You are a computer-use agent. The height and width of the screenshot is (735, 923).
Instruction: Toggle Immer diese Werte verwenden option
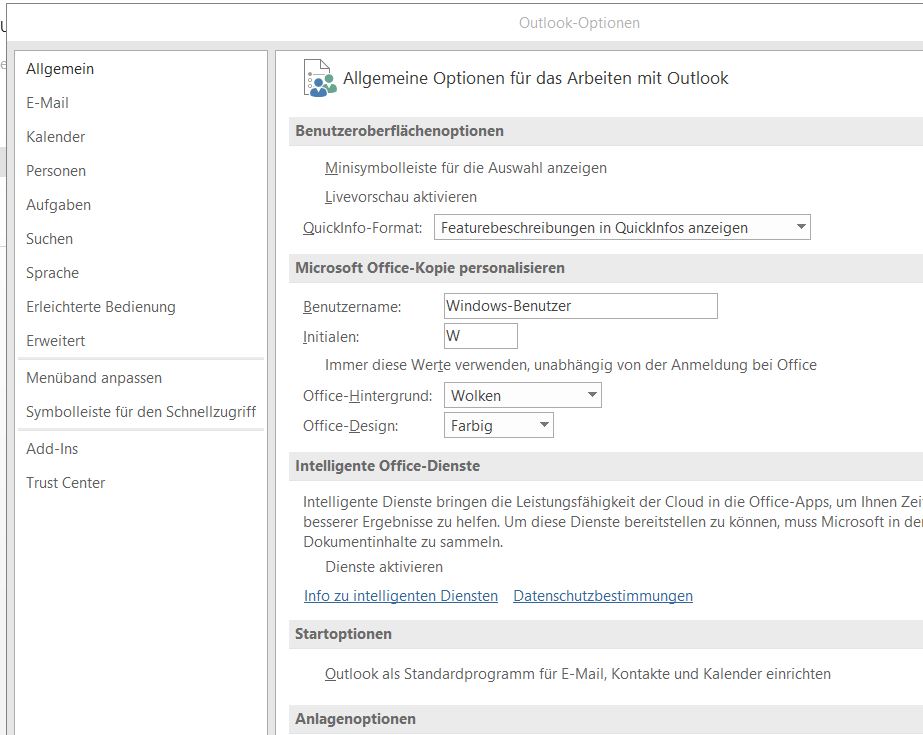pyautogui.click(x=570, y=365)
